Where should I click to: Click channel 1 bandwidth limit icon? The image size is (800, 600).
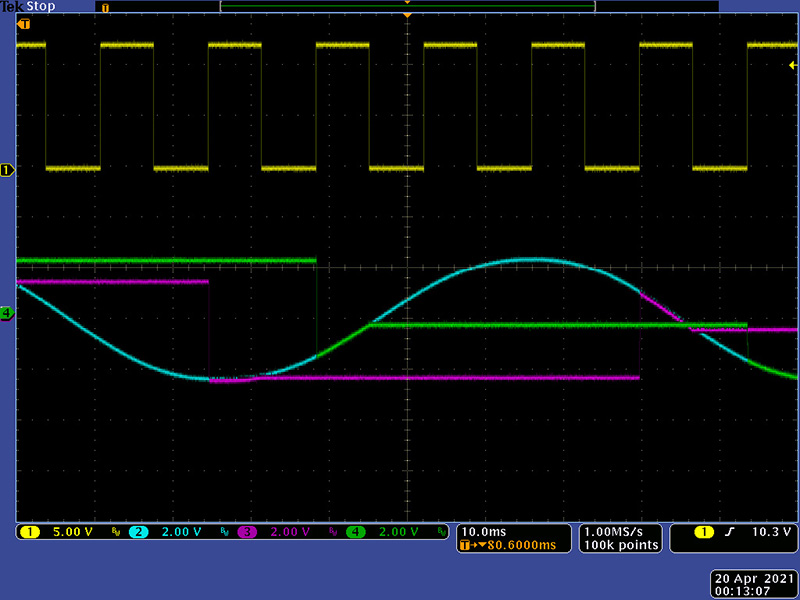pyautogui.click(x=115, y=532)
